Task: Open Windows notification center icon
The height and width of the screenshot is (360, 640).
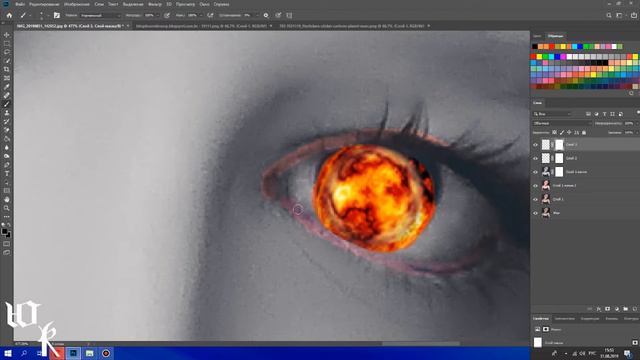Action: coord(628,353)
